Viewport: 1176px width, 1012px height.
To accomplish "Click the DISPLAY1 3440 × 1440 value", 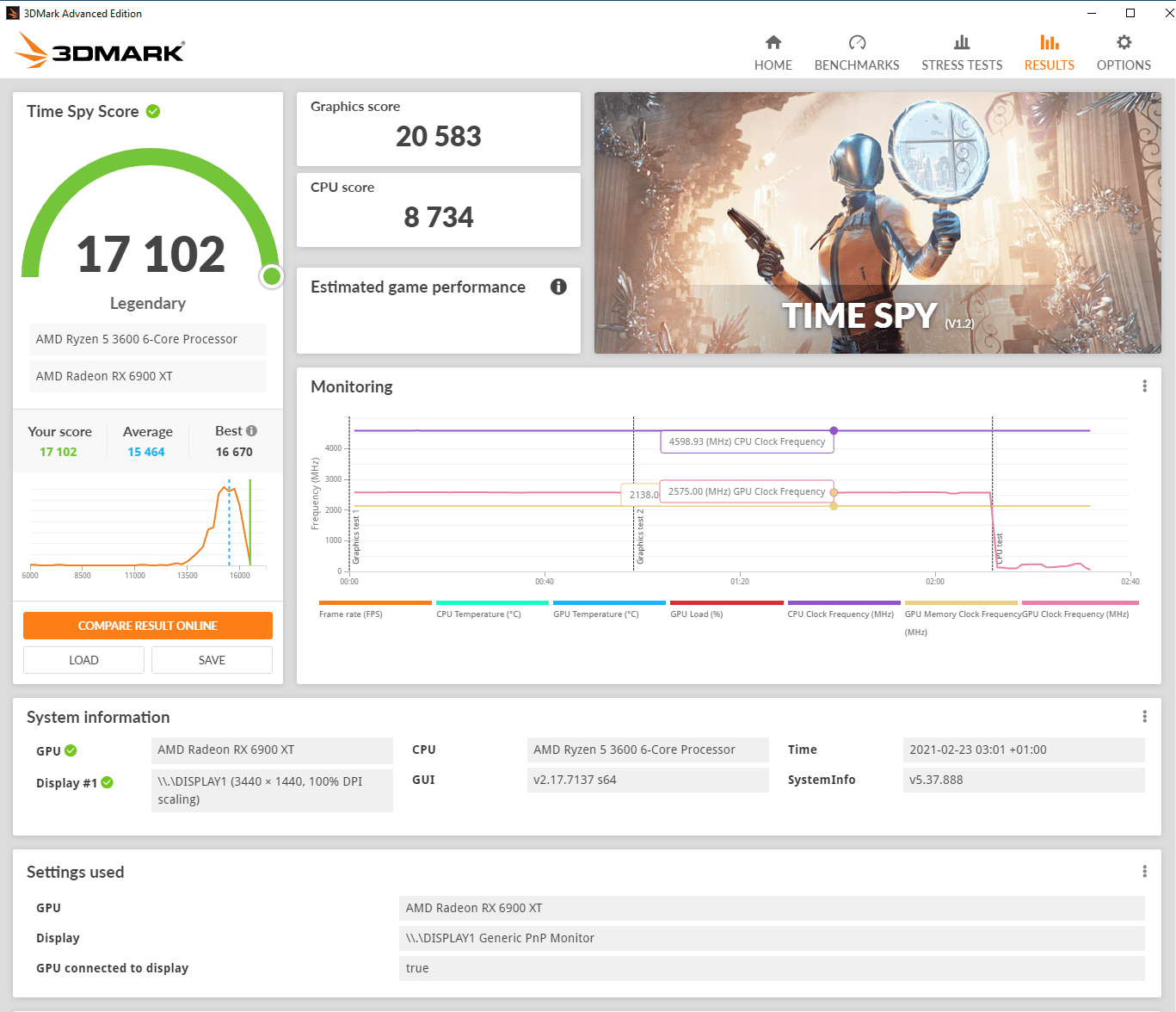I will coord(272,790).
